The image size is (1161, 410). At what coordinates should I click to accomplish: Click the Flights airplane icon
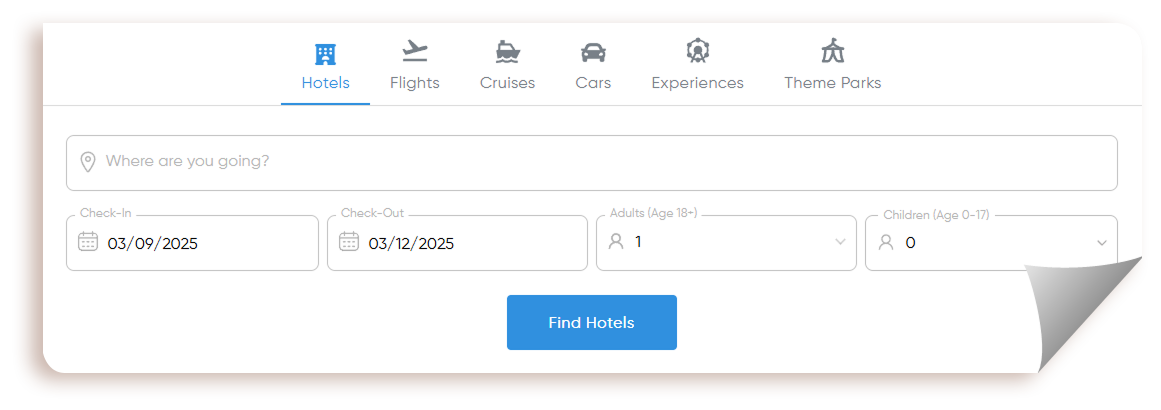(415, 51)
